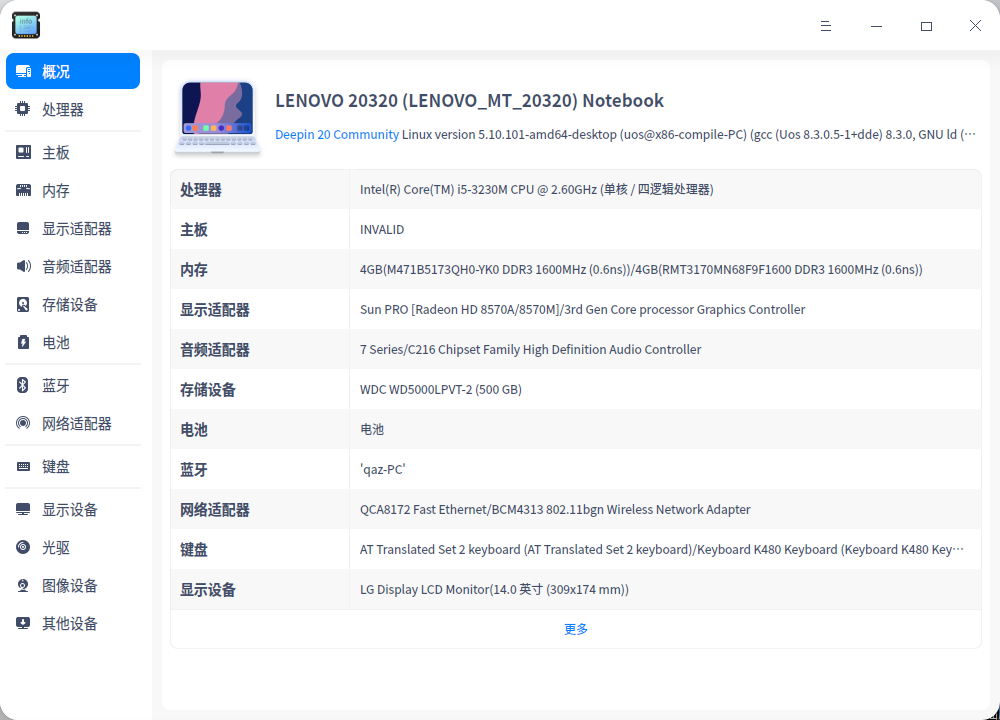Select the WDC WD5000LPVT-2 storage value
Viewport: 1000px width, 720px height.
tap(441, 390)
